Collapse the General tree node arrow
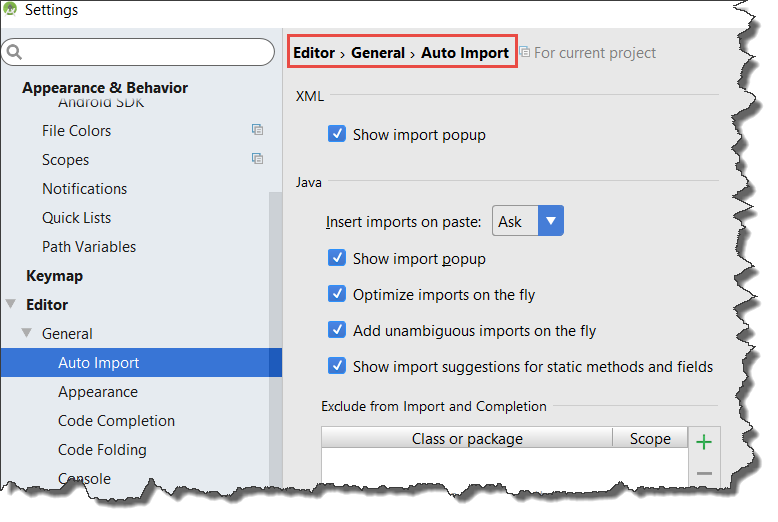The width and height of the screenshot is (778, 522). pos(27,332)
